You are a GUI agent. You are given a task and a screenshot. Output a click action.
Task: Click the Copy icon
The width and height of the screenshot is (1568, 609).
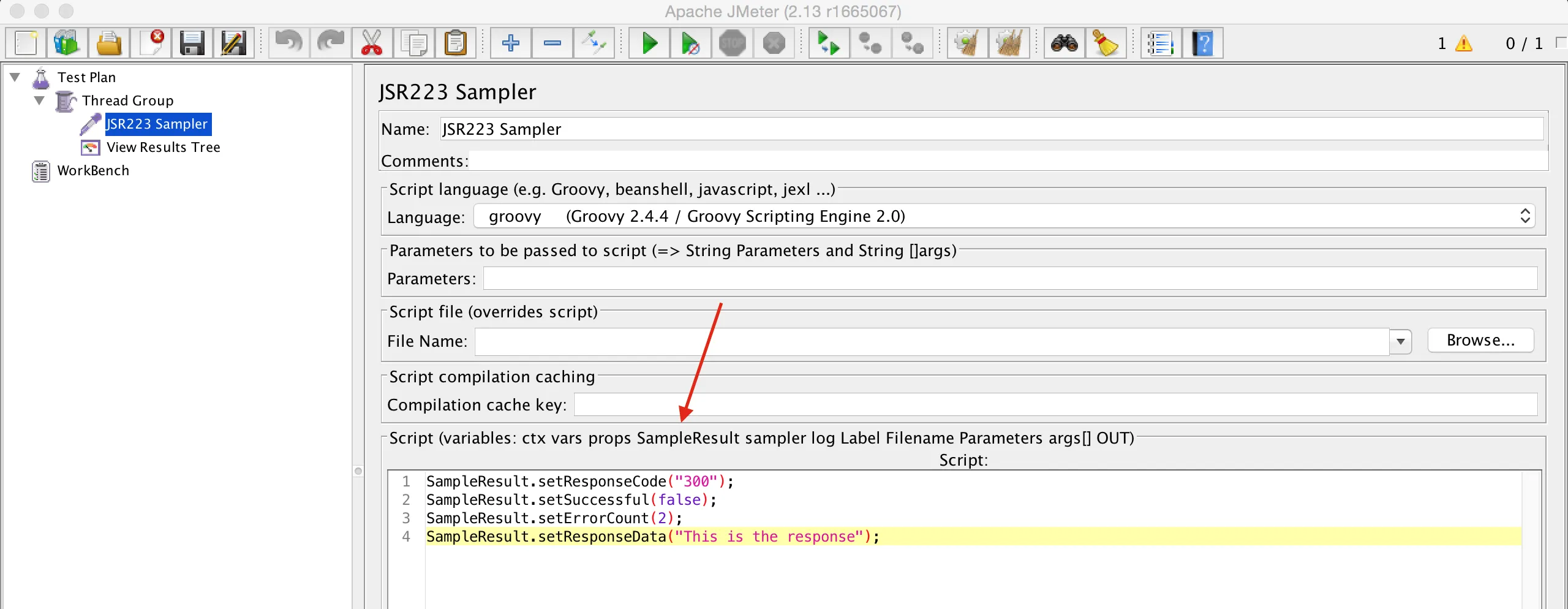click(414, 43)
